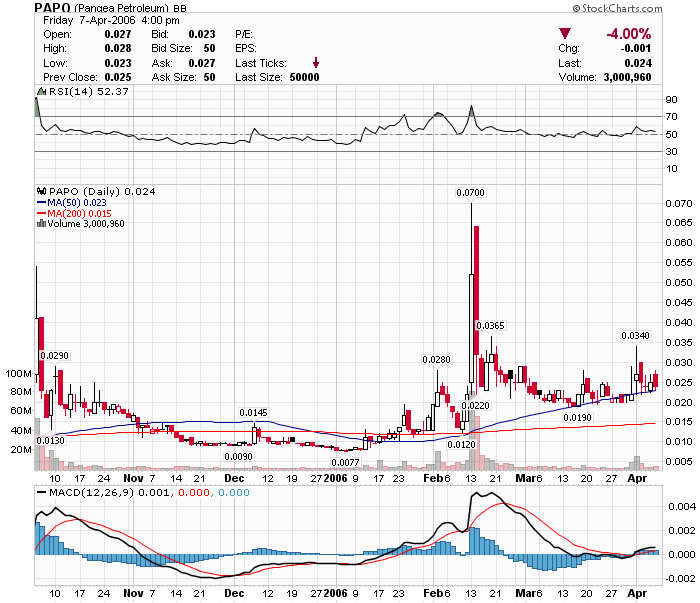Click the volume bars legend icon

(x=42, y=224)
